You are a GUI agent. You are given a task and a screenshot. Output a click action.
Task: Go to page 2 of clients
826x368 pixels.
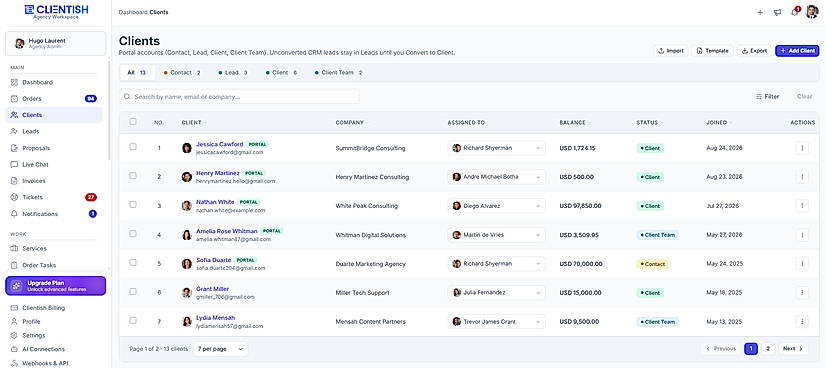pyautogui.click(x=768, y=349)
